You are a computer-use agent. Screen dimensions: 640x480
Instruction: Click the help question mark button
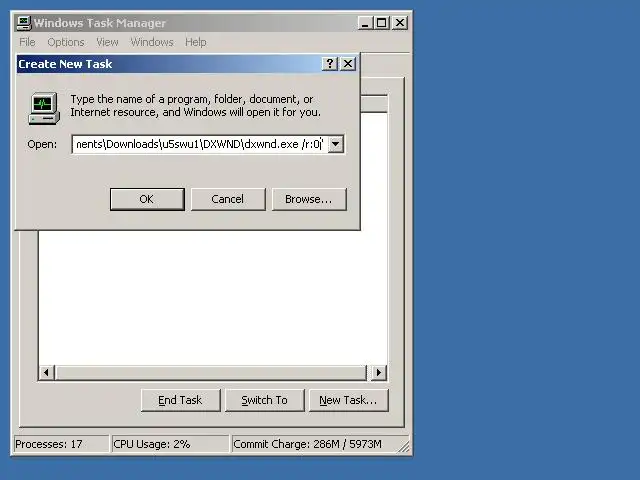tap(330, 64)
